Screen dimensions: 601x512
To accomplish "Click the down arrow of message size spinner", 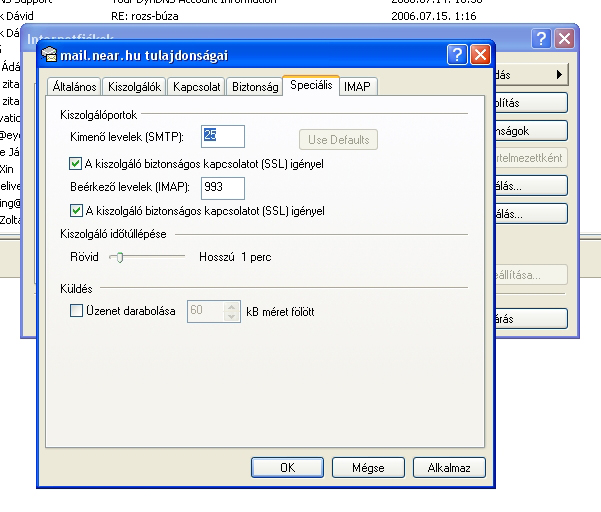I will [233, 316].
